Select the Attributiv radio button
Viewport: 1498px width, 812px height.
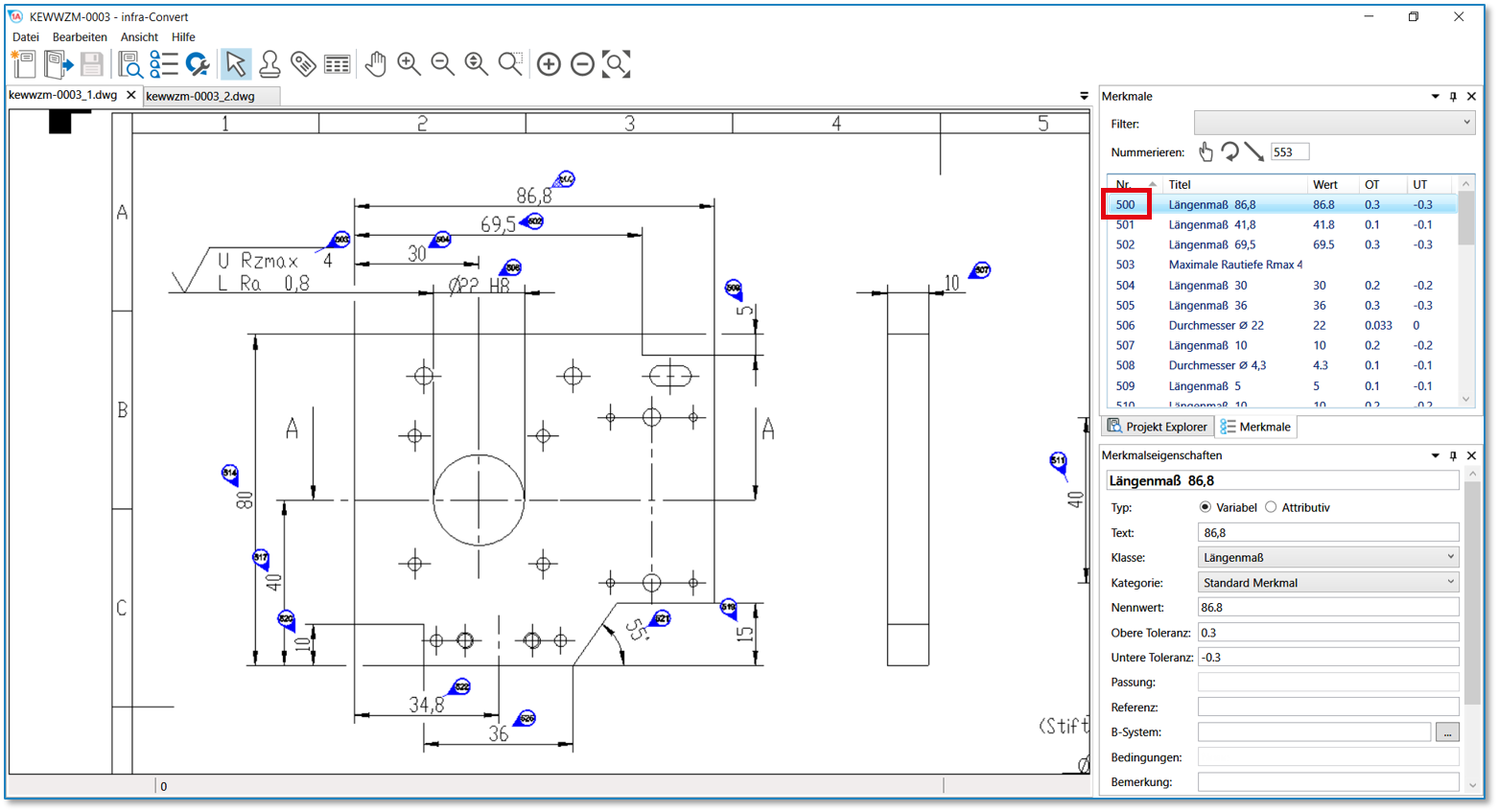(x=1272, y=507)
